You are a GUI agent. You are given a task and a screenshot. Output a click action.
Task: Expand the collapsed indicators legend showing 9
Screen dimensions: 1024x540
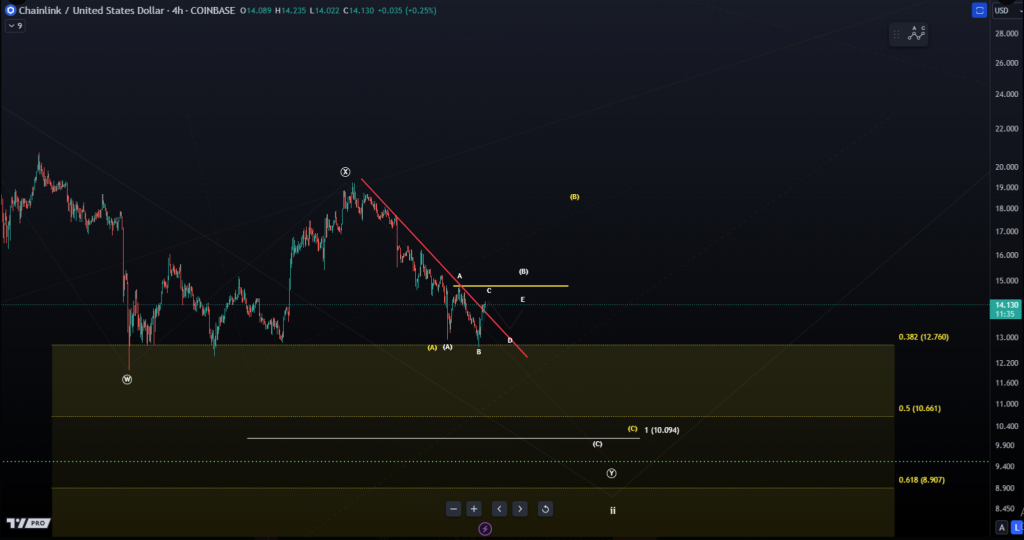[15, 26]
